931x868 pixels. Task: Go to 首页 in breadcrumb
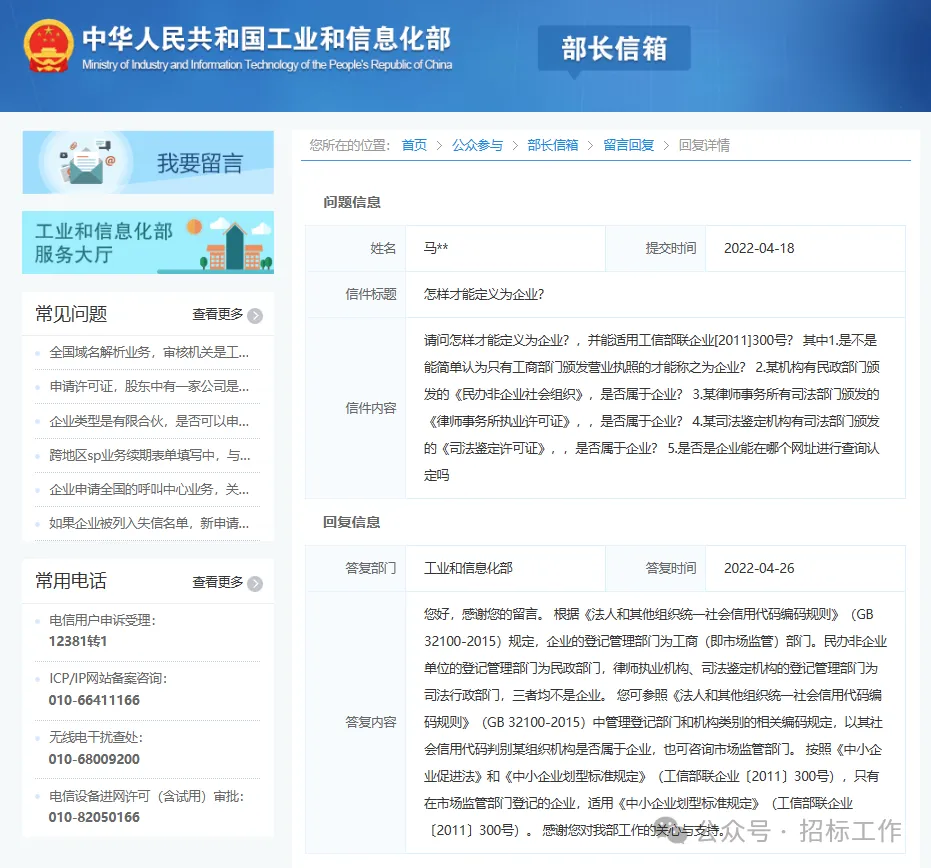click(414, 145)
